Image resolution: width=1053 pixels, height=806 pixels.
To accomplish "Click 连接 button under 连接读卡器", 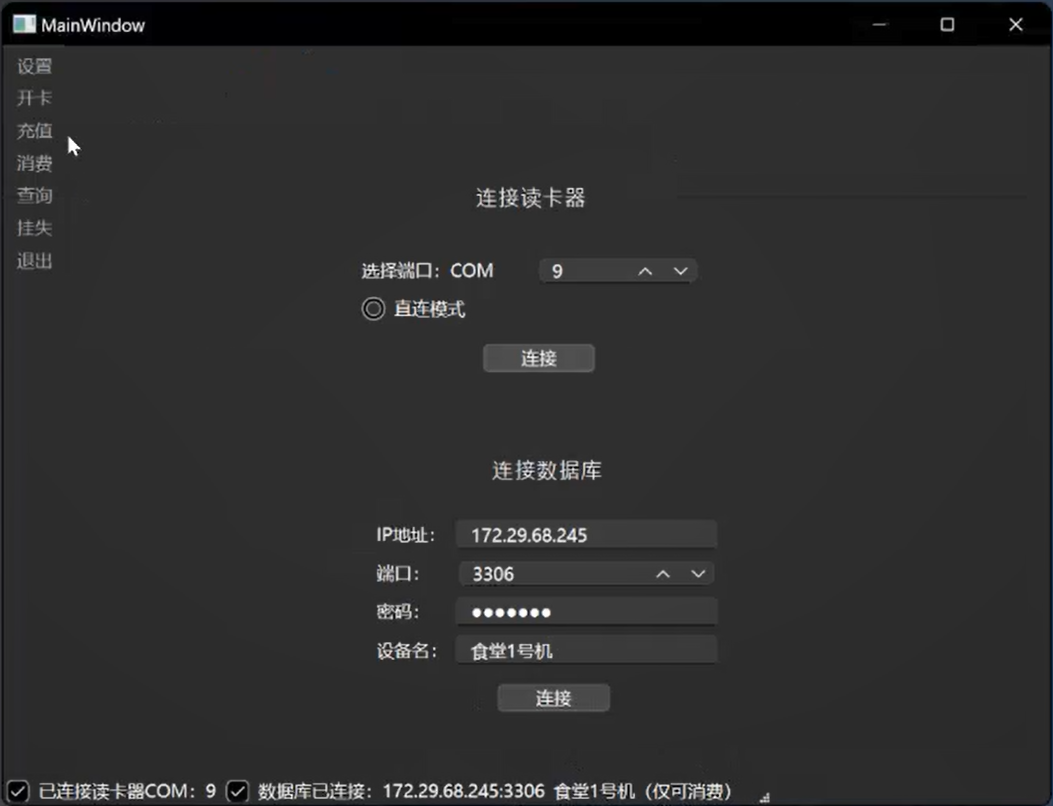I will pyautogui.click(x=538, y=358).
